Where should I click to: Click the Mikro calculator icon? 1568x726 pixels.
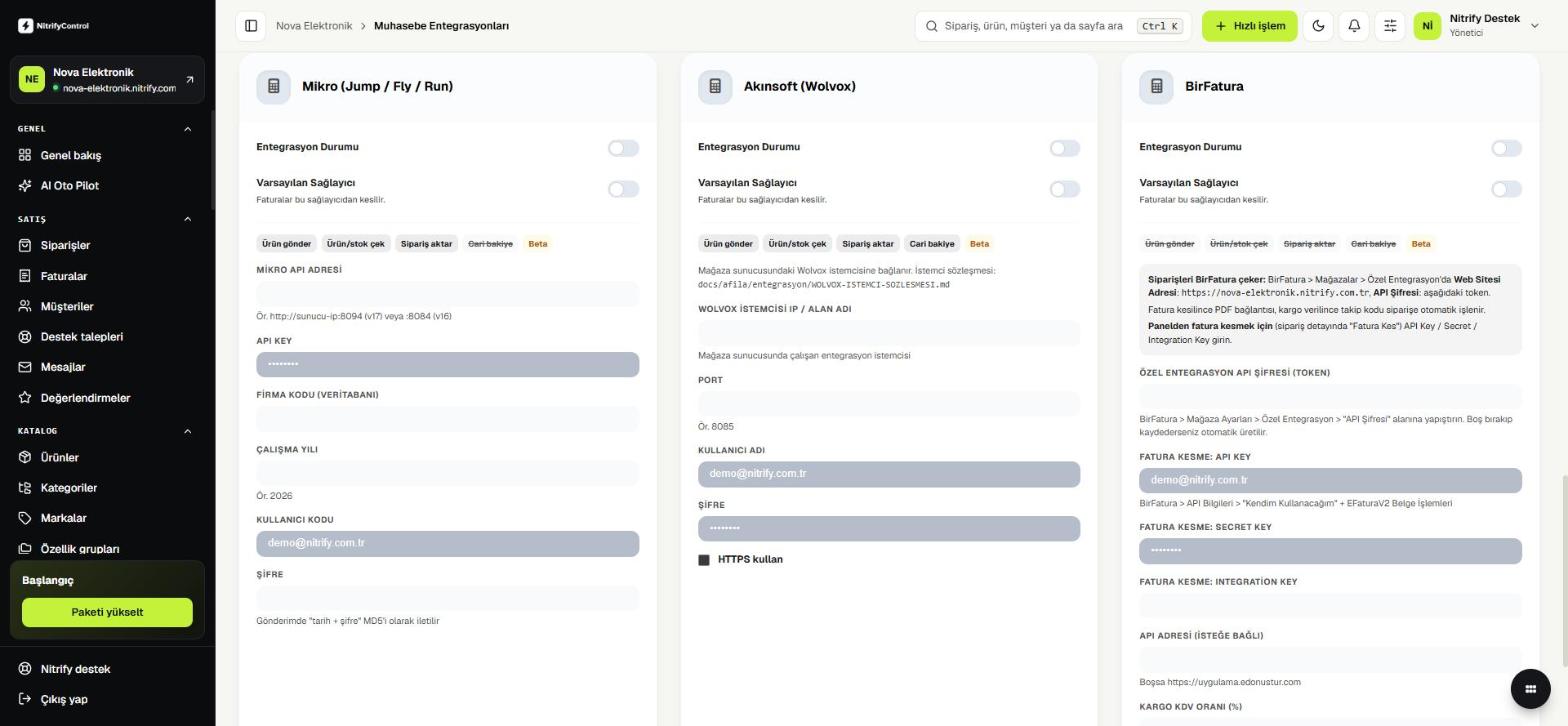[273, 87]
